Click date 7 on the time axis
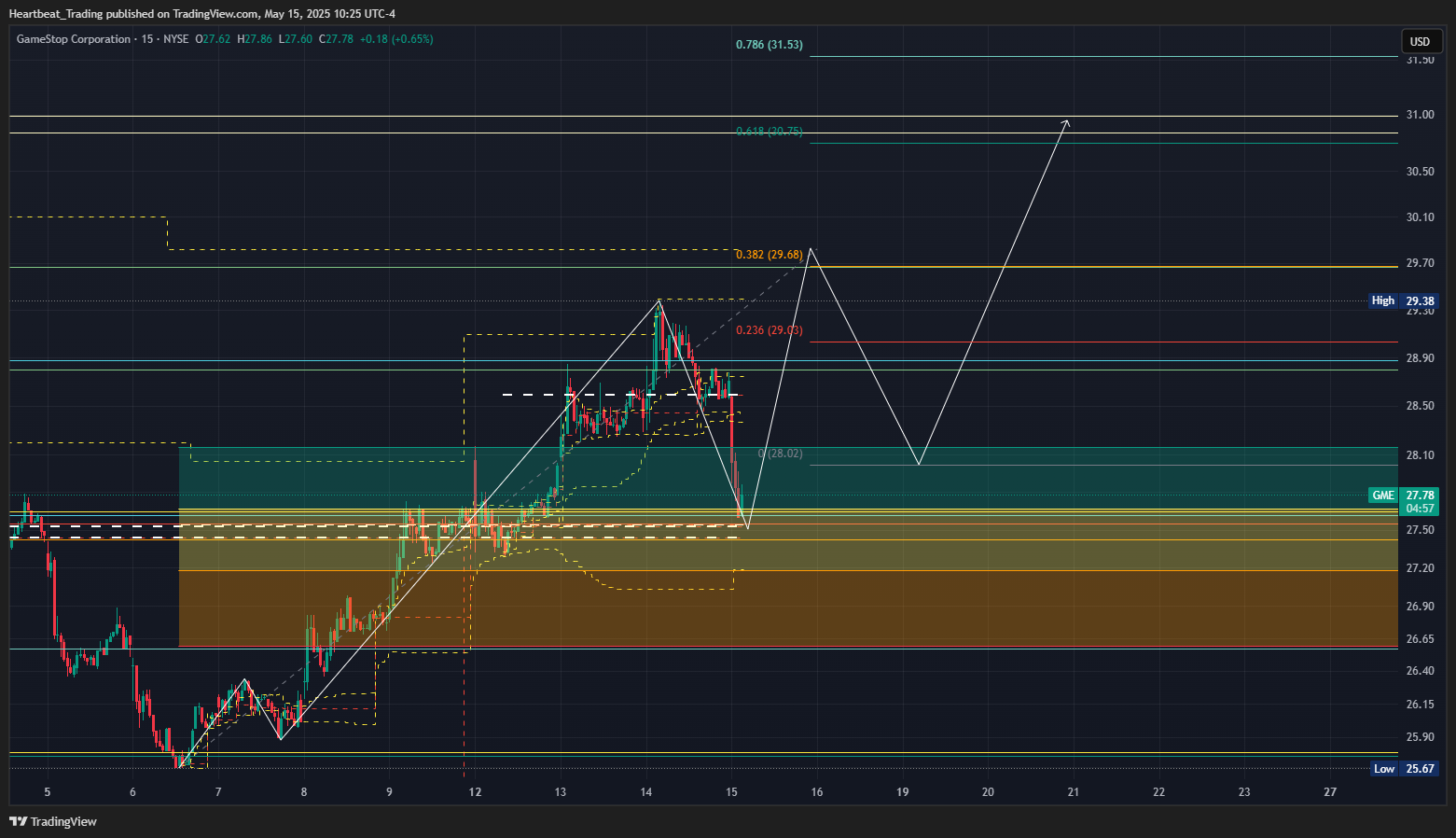The image size is (1456, 838). [x=218, y=792]
